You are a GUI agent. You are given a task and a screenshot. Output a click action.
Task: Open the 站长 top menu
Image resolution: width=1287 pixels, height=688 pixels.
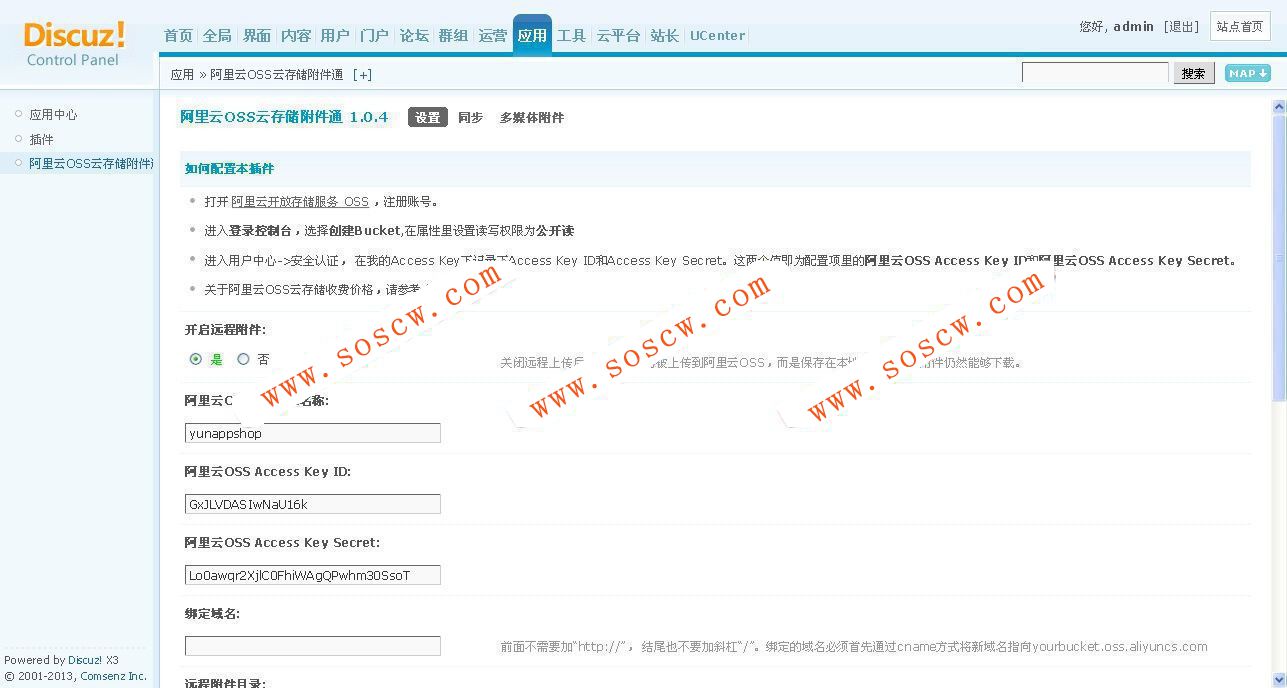[x=665, y=35]
